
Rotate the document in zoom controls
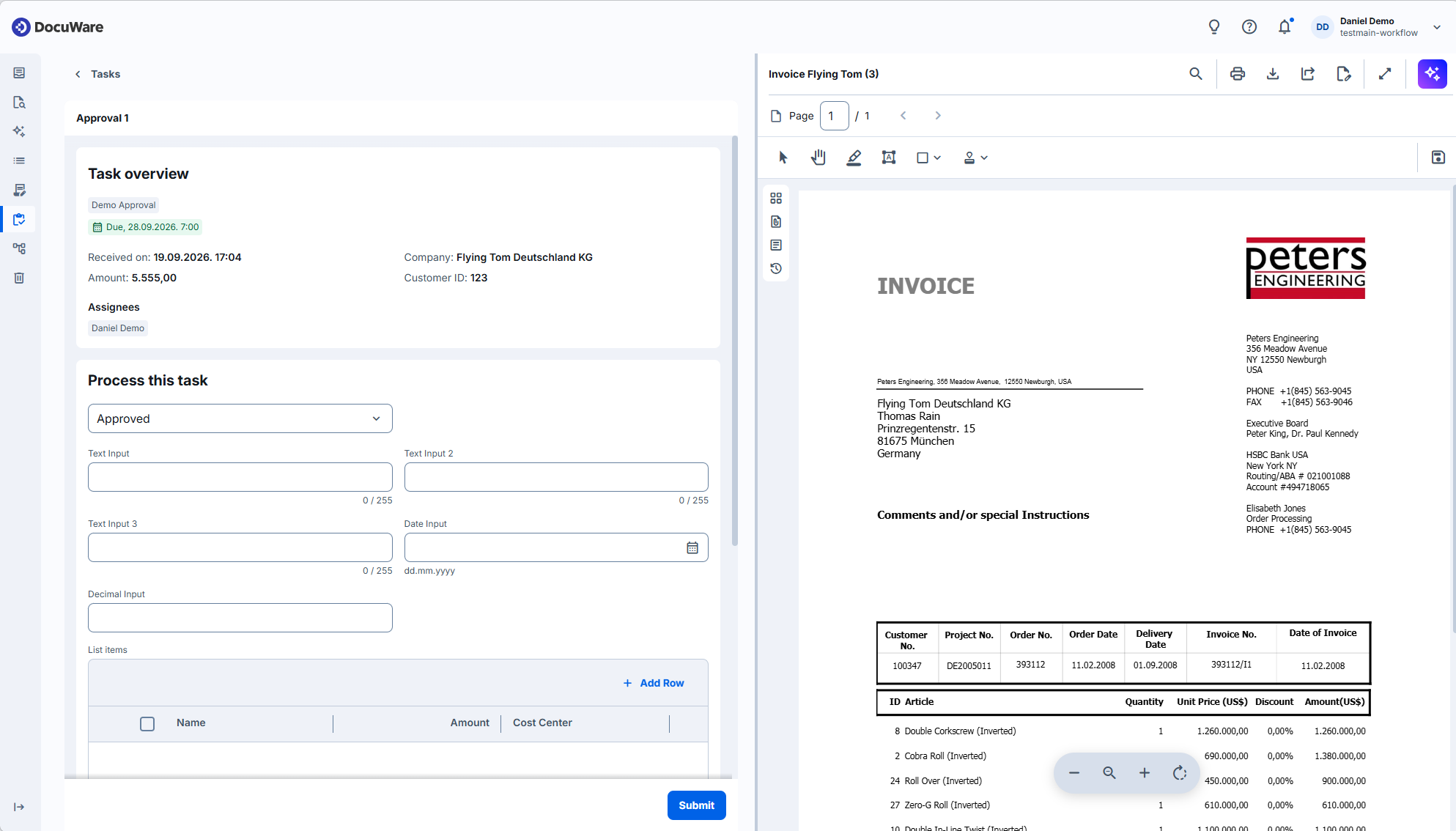pyautogui.click(x=1180, y=773)
